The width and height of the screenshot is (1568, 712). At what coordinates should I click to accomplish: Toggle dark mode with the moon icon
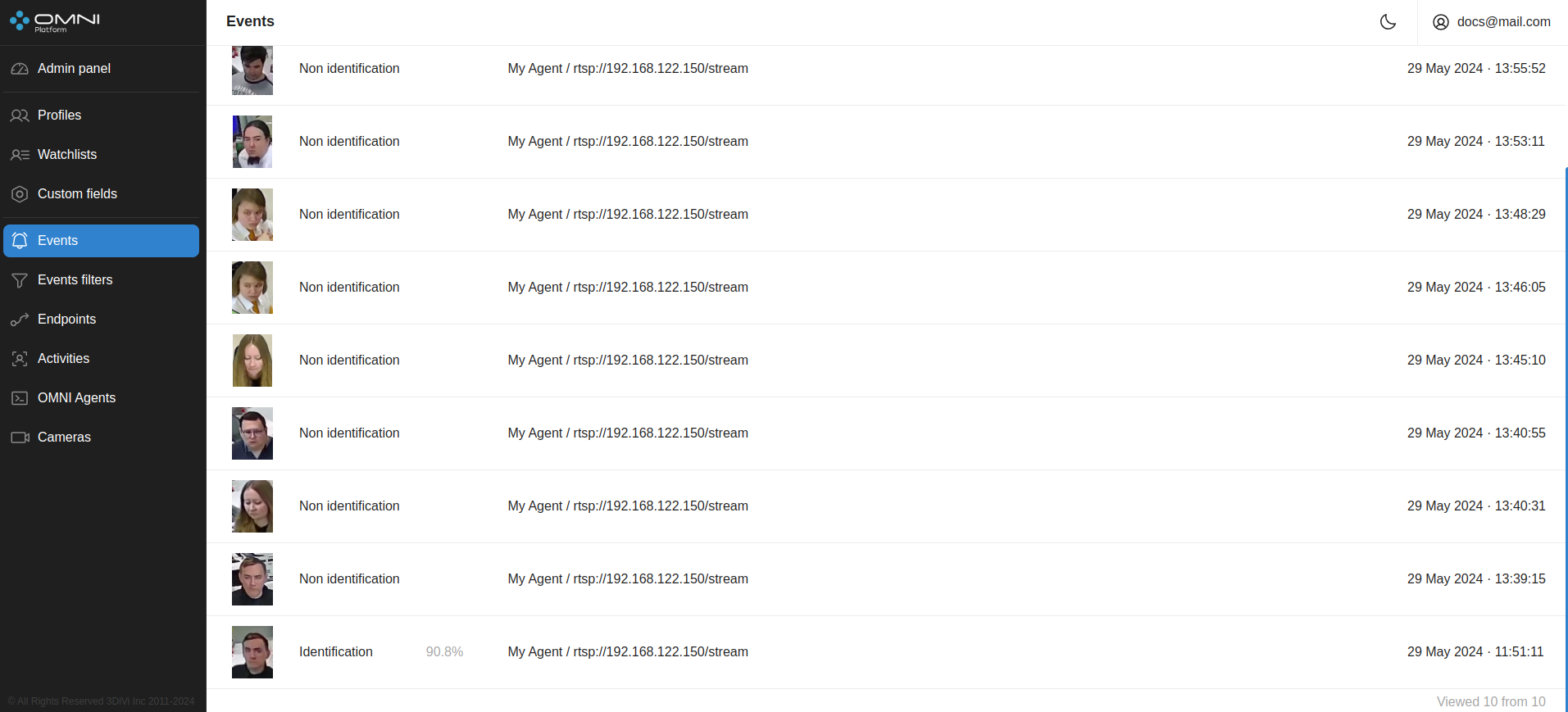coord(1388,22)
